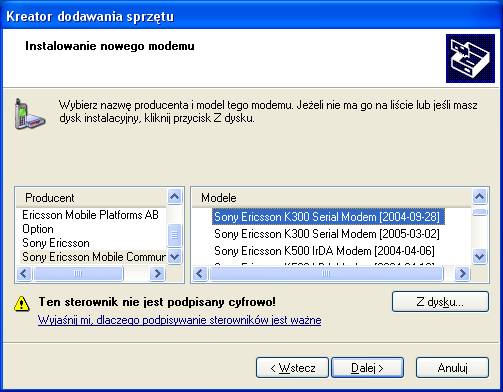Click the Producent list right arrow
This screenshot has height=392, width=503.
[x=157, y=274]
